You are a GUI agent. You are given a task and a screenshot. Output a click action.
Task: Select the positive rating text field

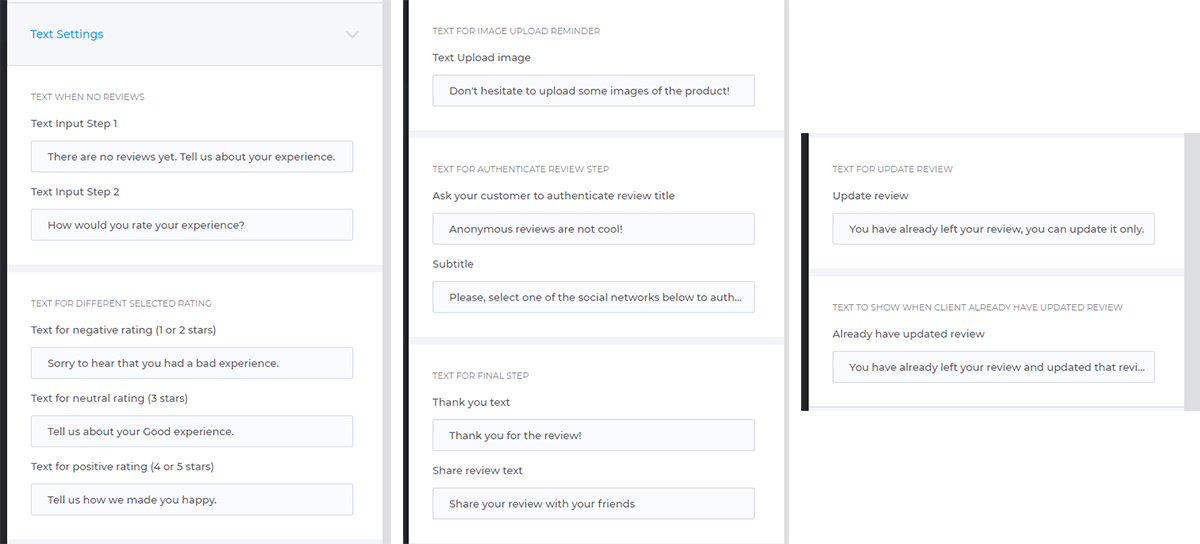point(192,500)
